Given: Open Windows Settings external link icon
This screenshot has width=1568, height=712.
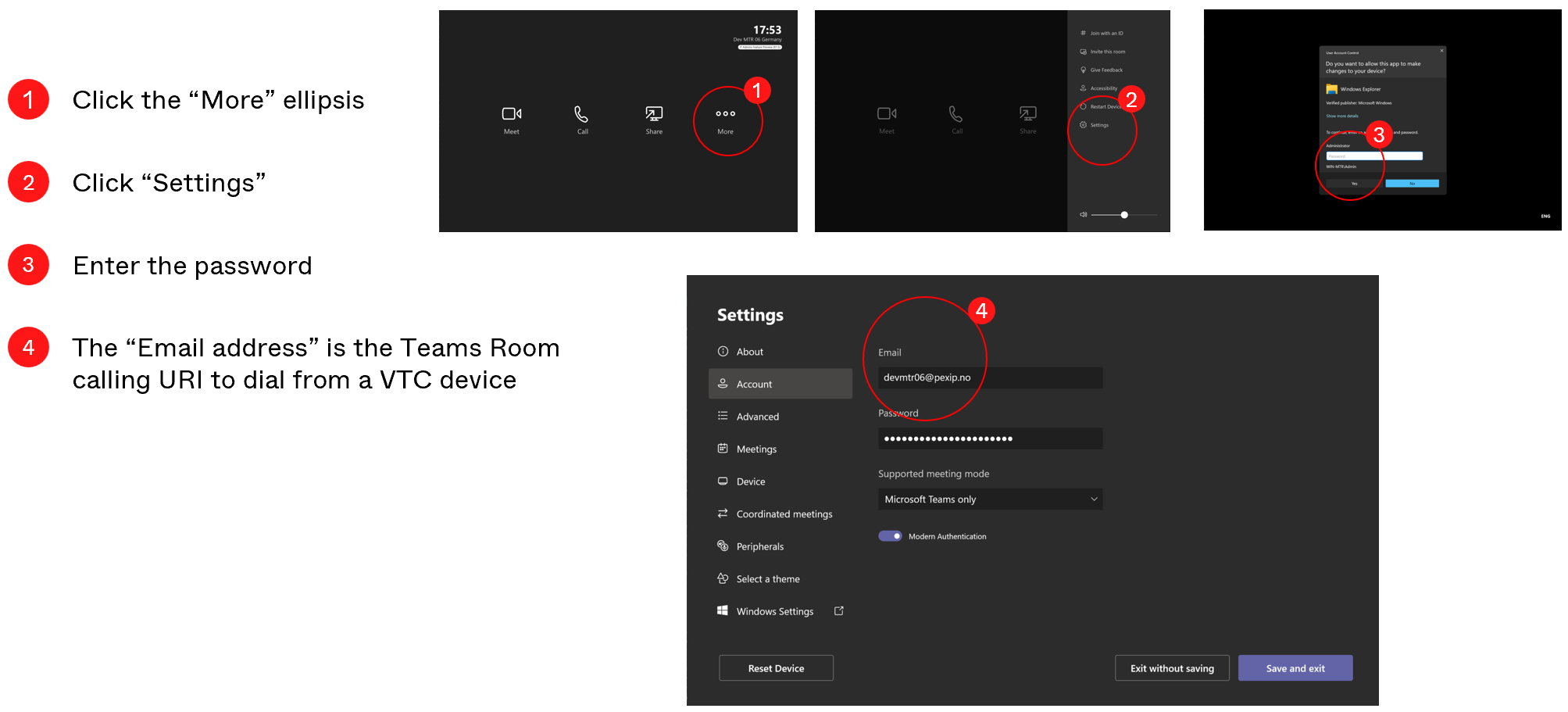Looking at the screenshot, I should pyautogui.click(x=839, y=611).
